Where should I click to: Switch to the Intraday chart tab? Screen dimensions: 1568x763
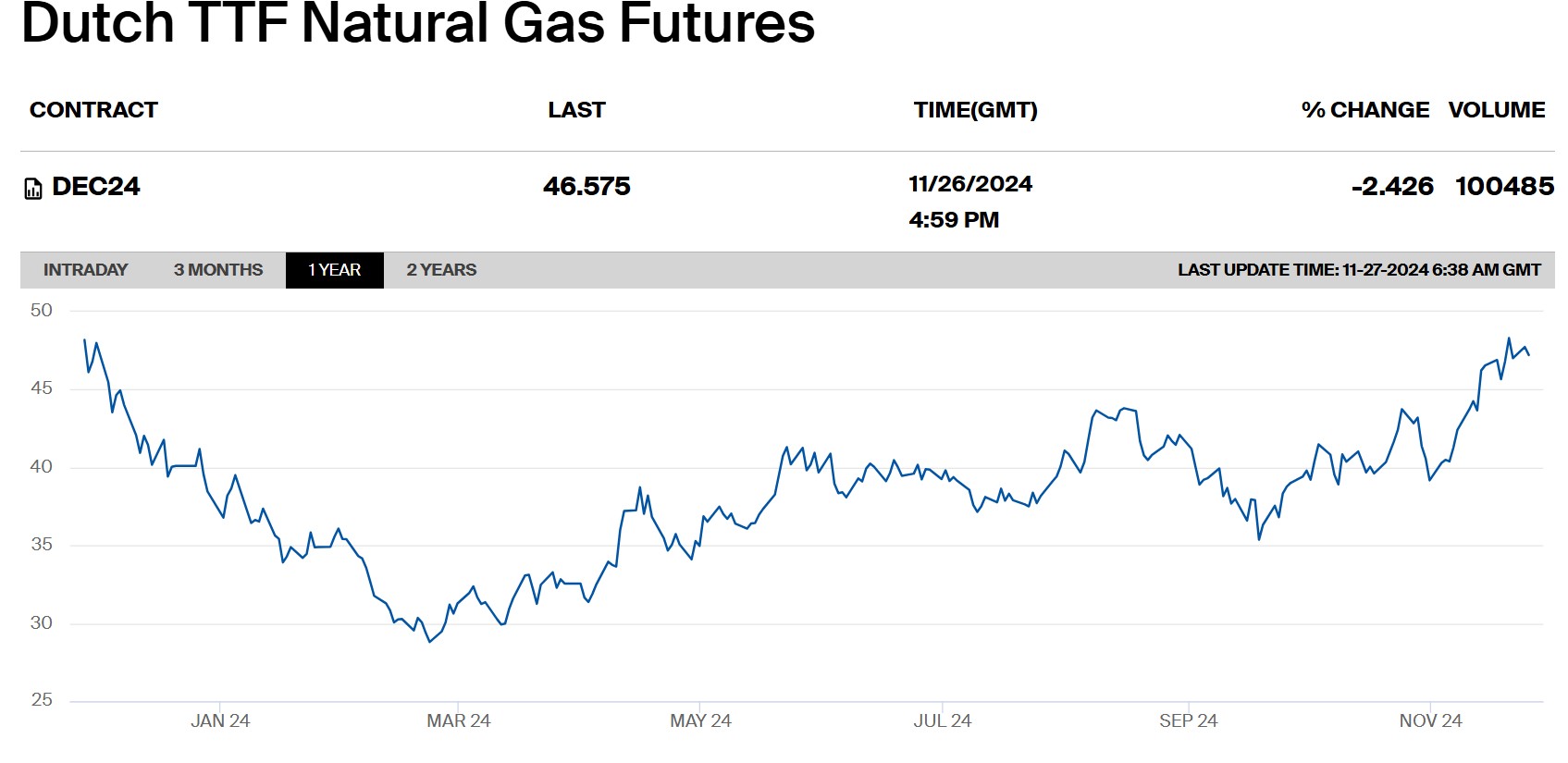point(85,270)
